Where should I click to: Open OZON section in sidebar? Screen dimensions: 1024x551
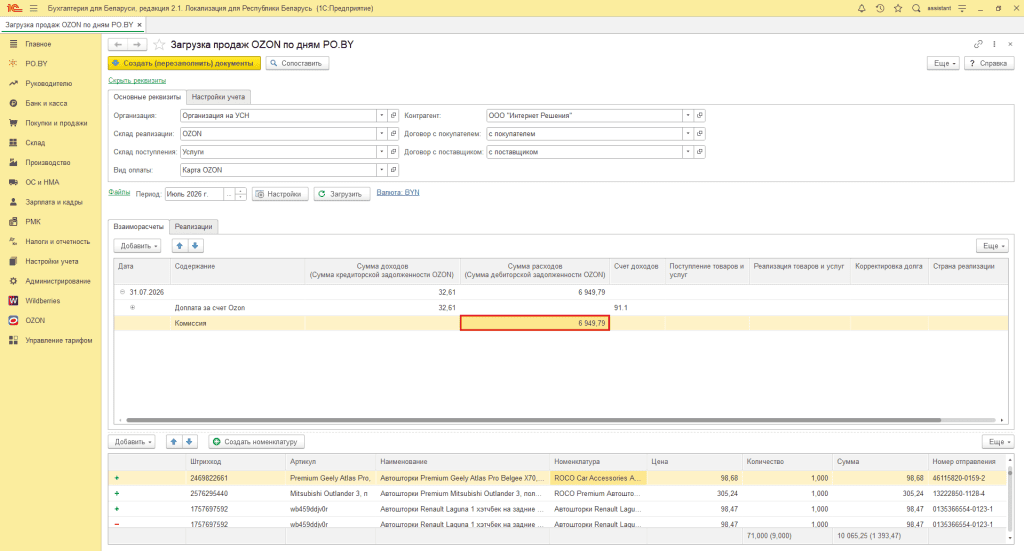click(x=35, y=321)
